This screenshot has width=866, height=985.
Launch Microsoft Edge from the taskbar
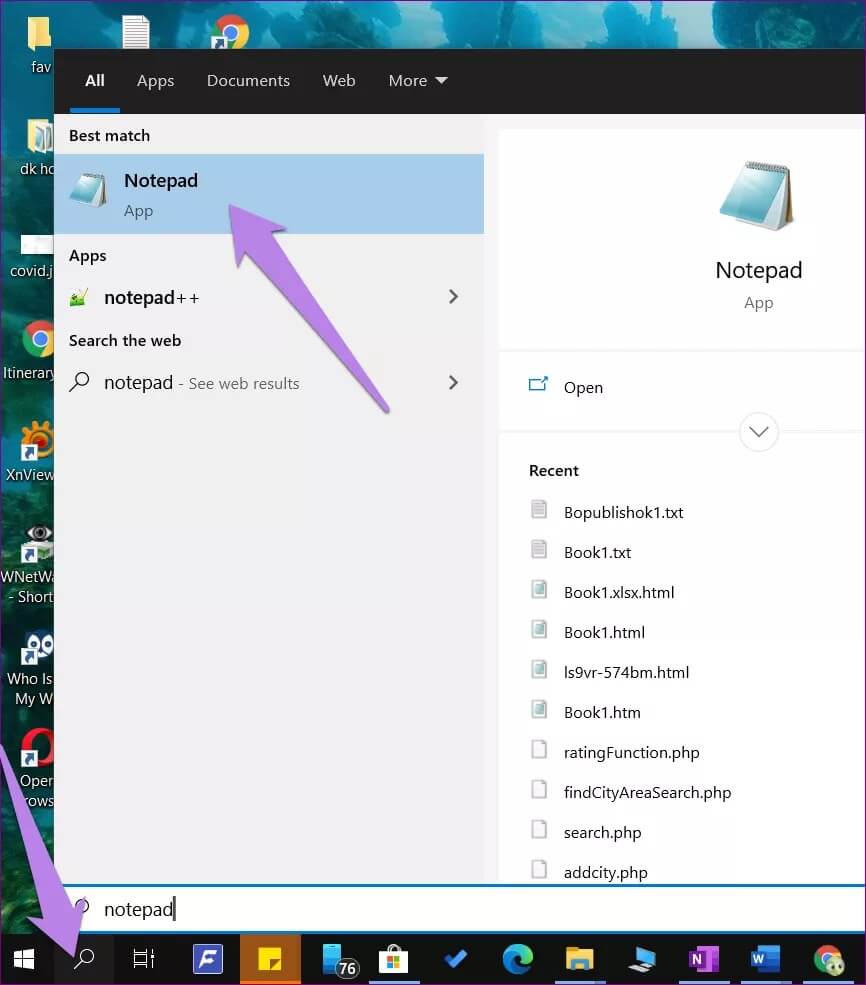517,959
